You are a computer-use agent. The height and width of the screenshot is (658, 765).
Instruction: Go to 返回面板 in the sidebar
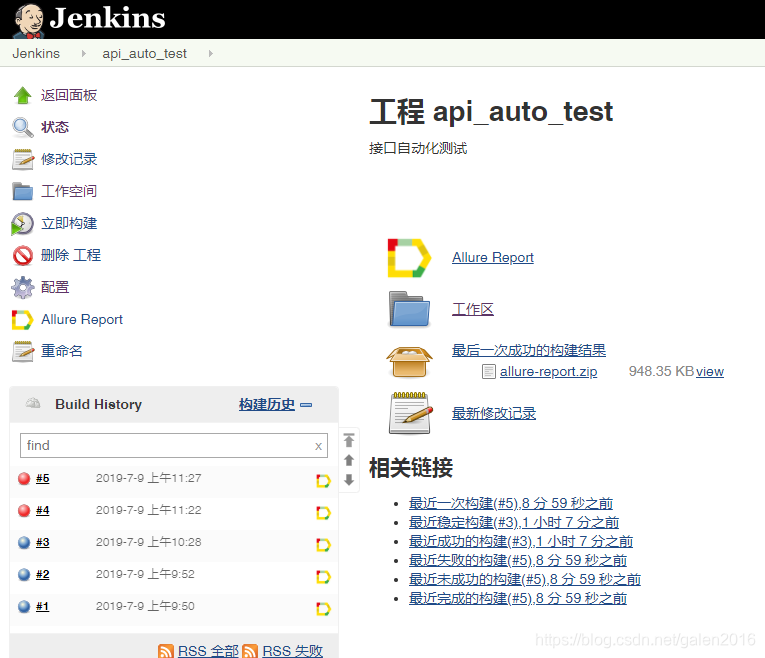(x=69, y=95)
